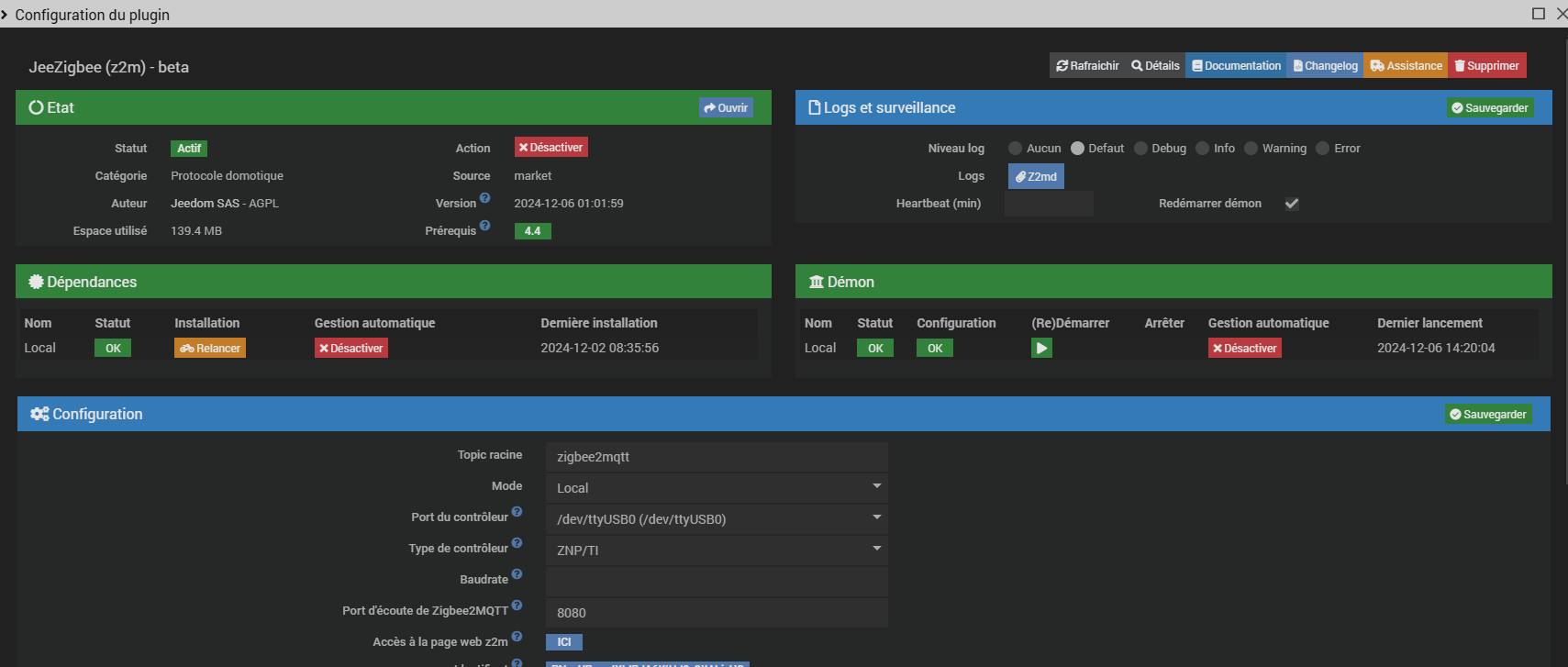
Task: Click help icon beside Port du contrôleur
Action: 517,512
